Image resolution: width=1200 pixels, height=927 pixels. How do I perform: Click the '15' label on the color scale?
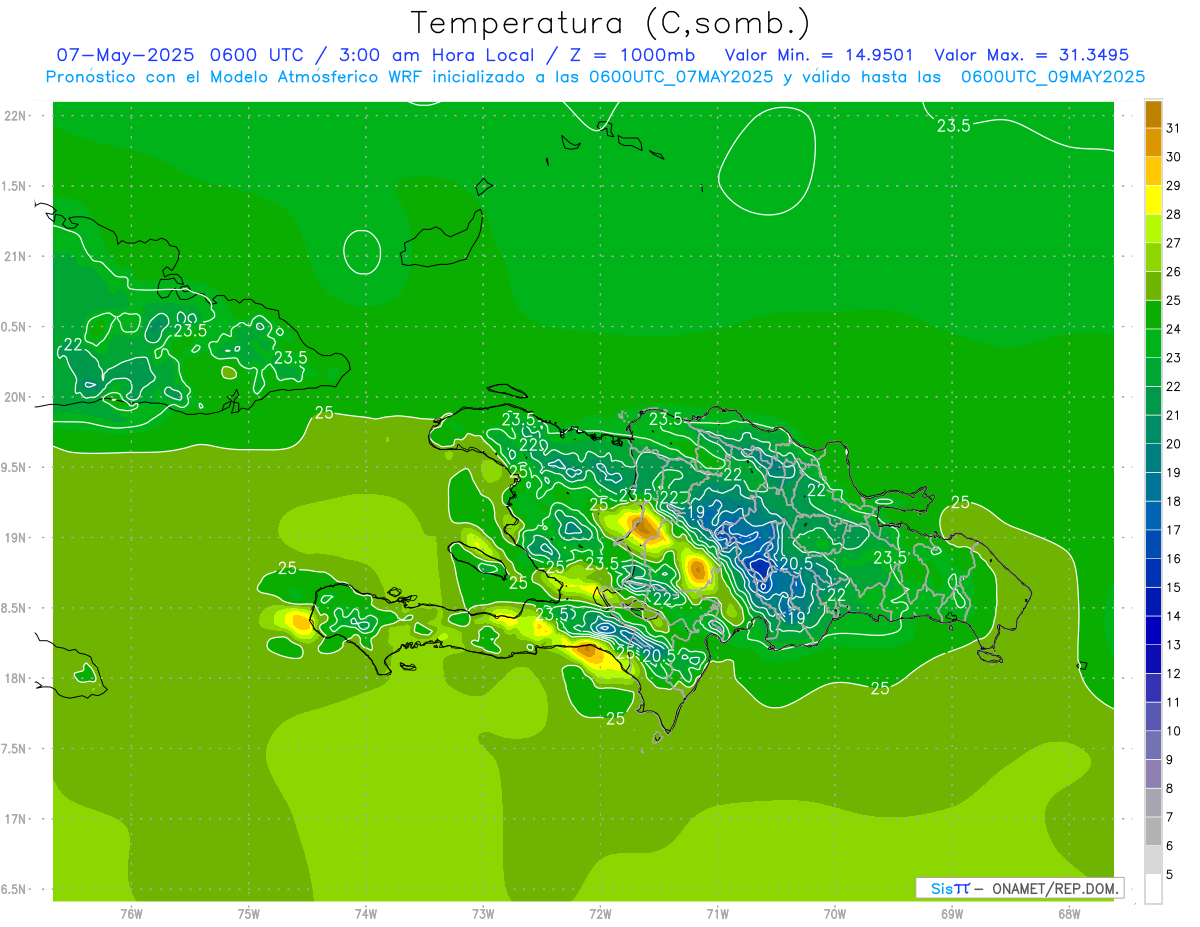click(1173, 588)
